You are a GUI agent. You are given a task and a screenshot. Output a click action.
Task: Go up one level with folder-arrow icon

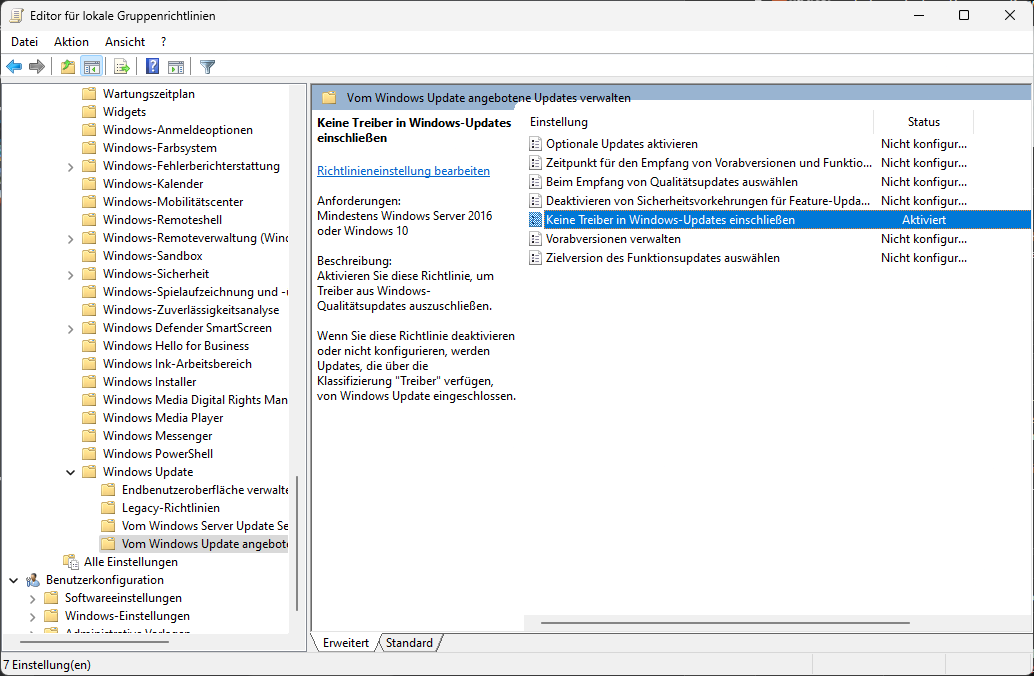pos(67,67)
